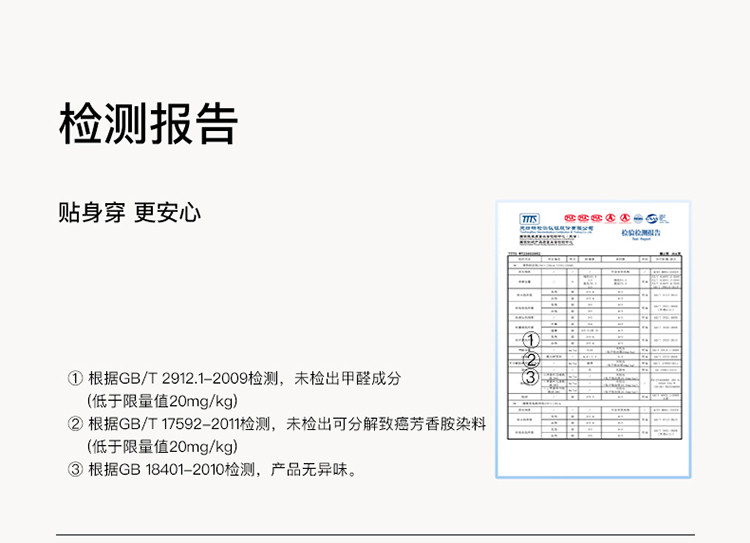Click the circled ② bullet before GB/T 17592-2011
The height and width of the screenshot is (543, 750).
(x=75, y=424)
